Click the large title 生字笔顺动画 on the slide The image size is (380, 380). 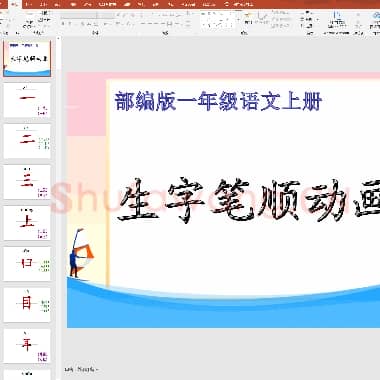249,201
